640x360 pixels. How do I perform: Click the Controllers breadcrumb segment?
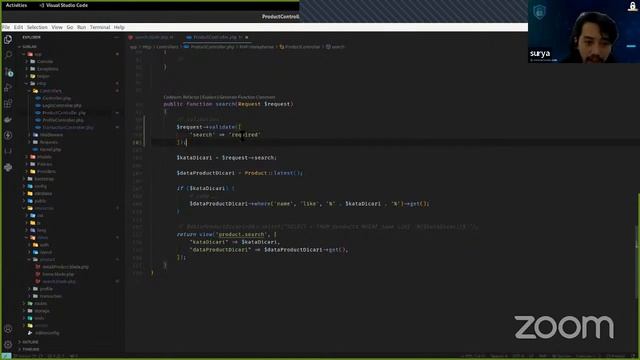168,47
